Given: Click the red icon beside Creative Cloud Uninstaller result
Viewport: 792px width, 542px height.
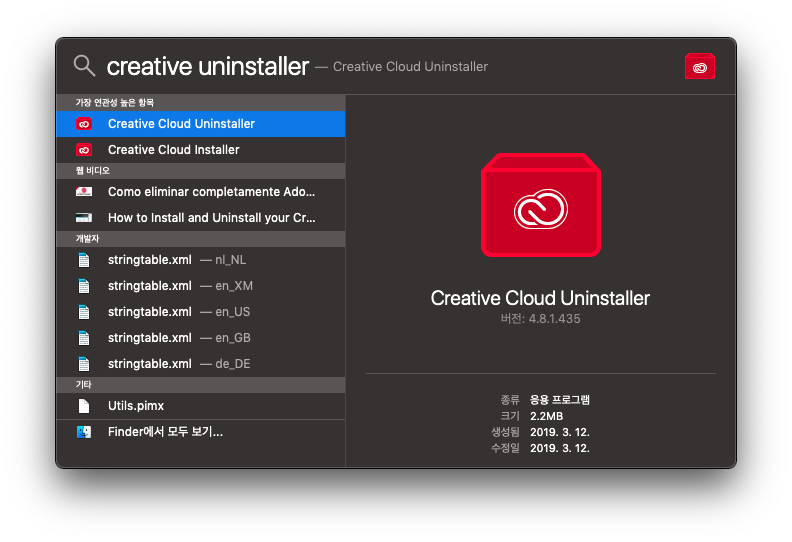Looking at the screenshot, I should tap(84, 124).
